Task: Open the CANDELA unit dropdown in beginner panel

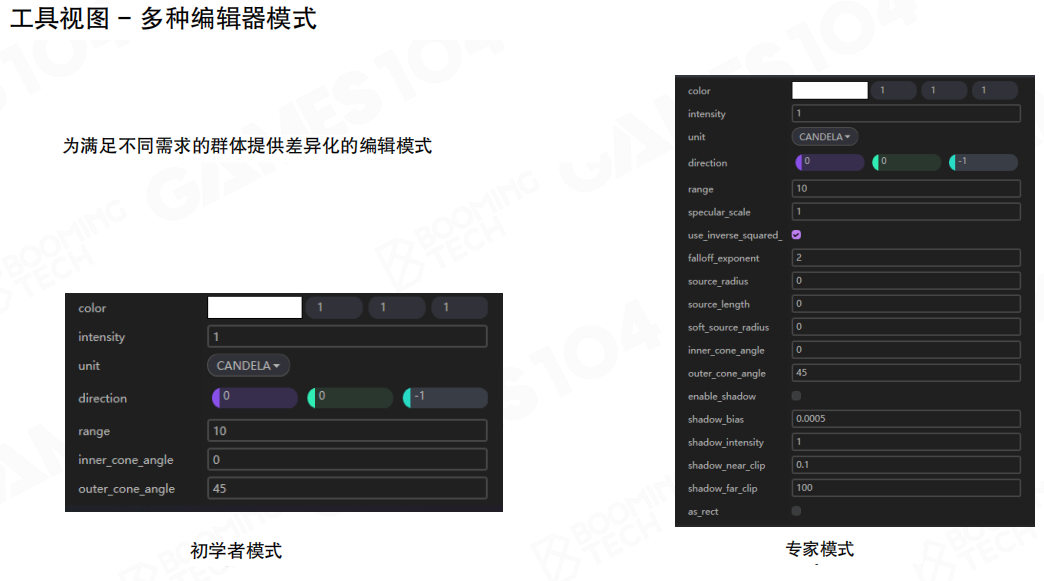Action: pyautogui.click(x=248, y=366)
